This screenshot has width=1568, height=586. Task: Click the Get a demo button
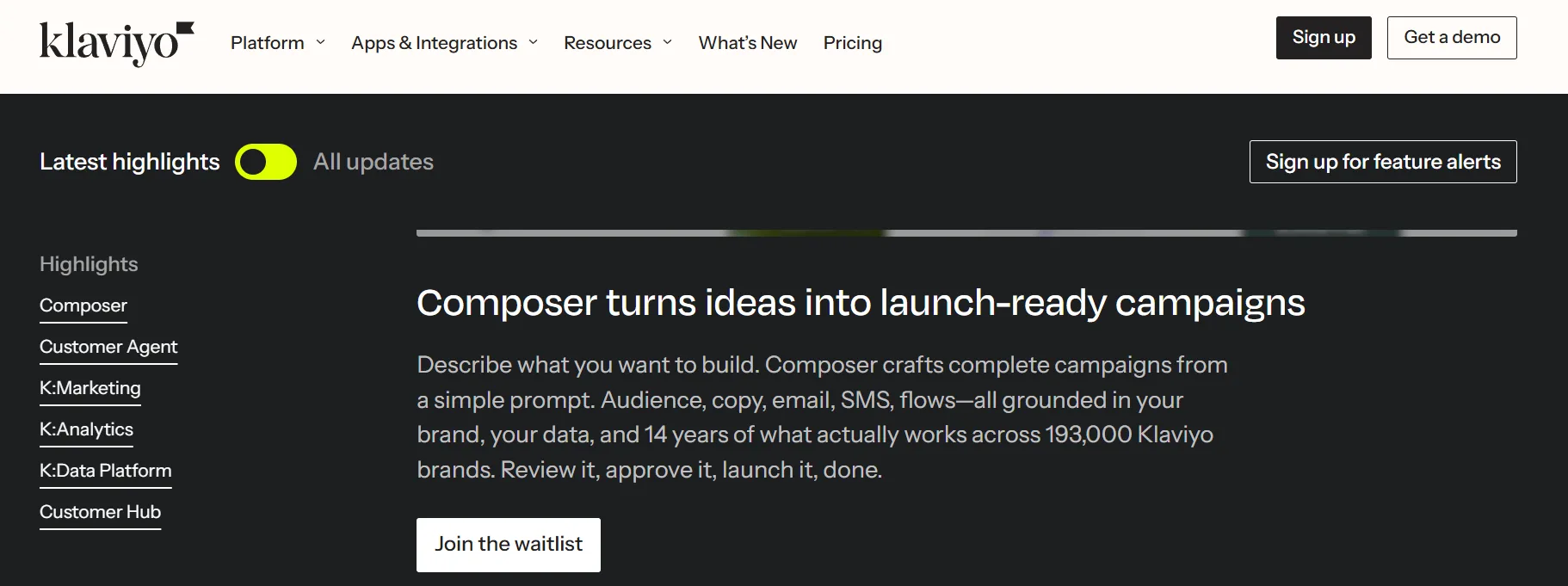pos(1452,38)
